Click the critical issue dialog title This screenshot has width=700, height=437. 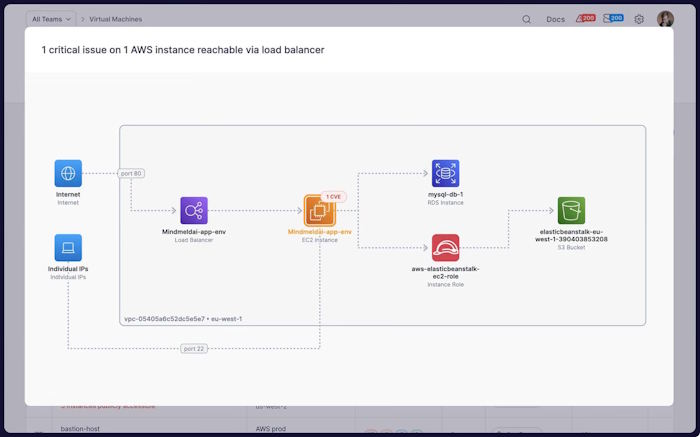point(183,50)
